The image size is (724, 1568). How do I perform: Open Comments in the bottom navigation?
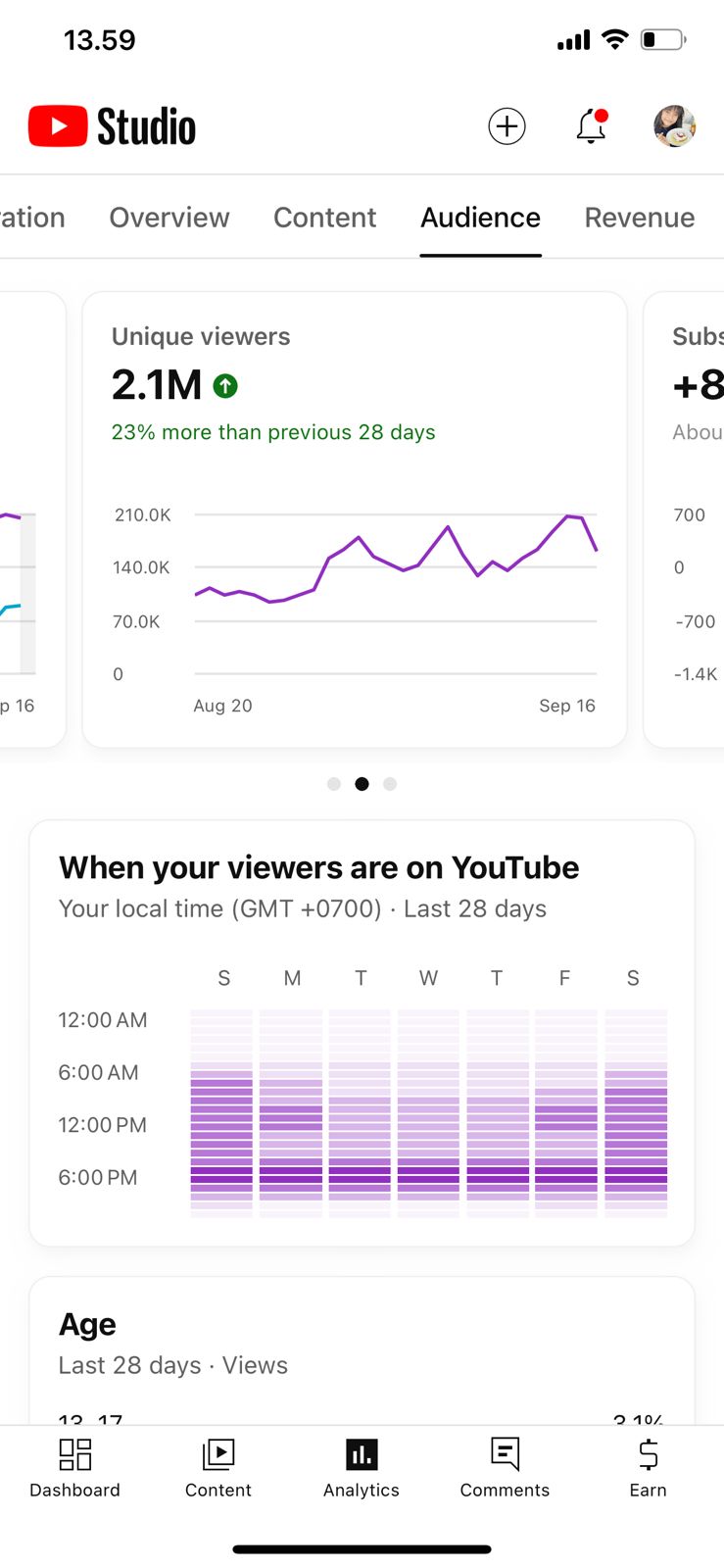(505, 1467)
